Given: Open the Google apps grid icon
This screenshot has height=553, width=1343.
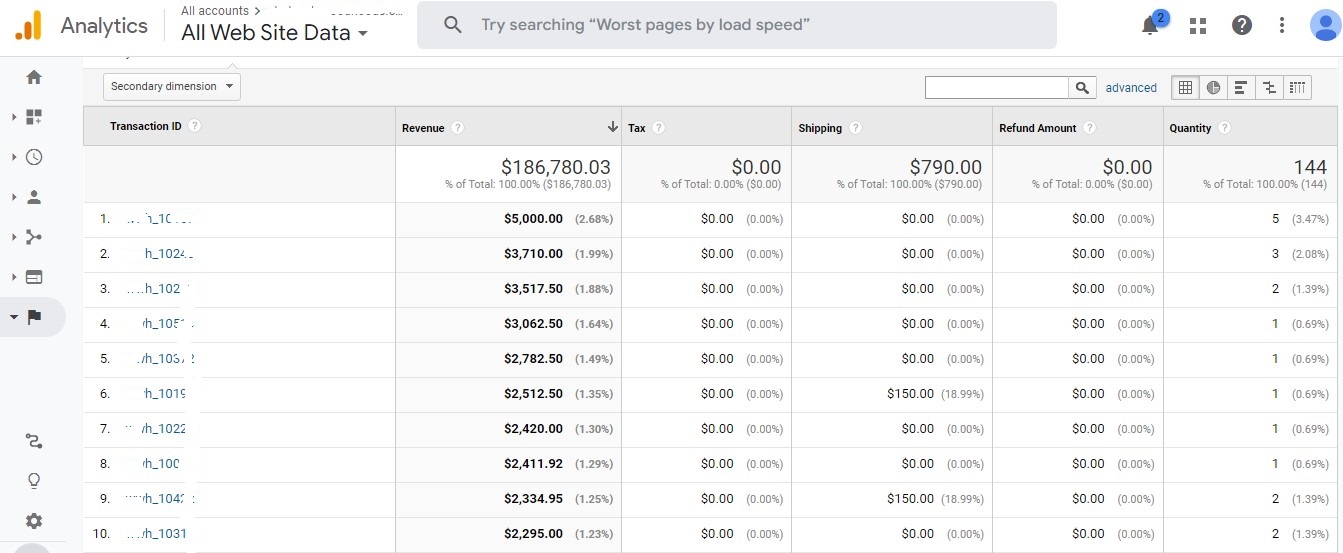Looking at the screenshot, I should pyautogui.click(x=1198, y=26).
